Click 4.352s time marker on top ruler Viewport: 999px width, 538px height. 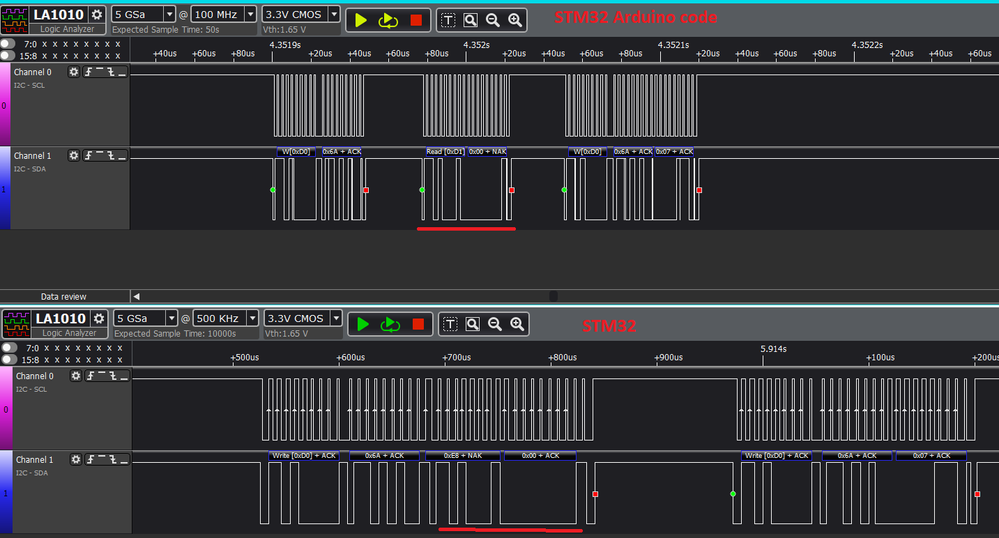point(477,45)
